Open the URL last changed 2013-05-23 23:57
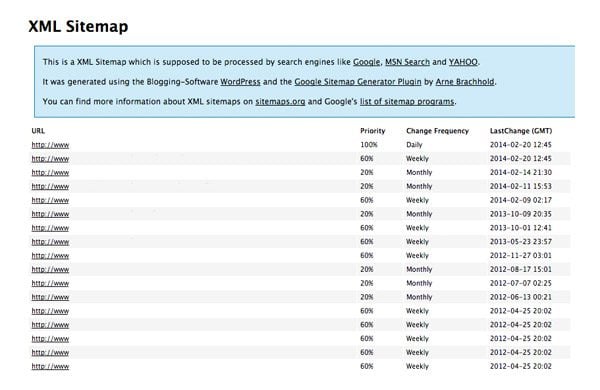Viewport: 600px width, 390px height. coord(50,242)
